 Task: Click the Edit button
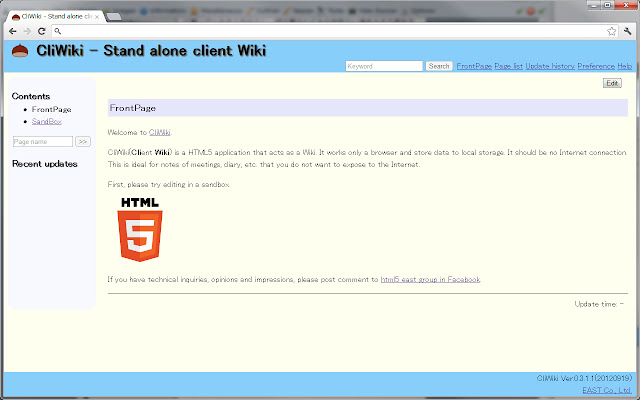[x=612, y=83]
